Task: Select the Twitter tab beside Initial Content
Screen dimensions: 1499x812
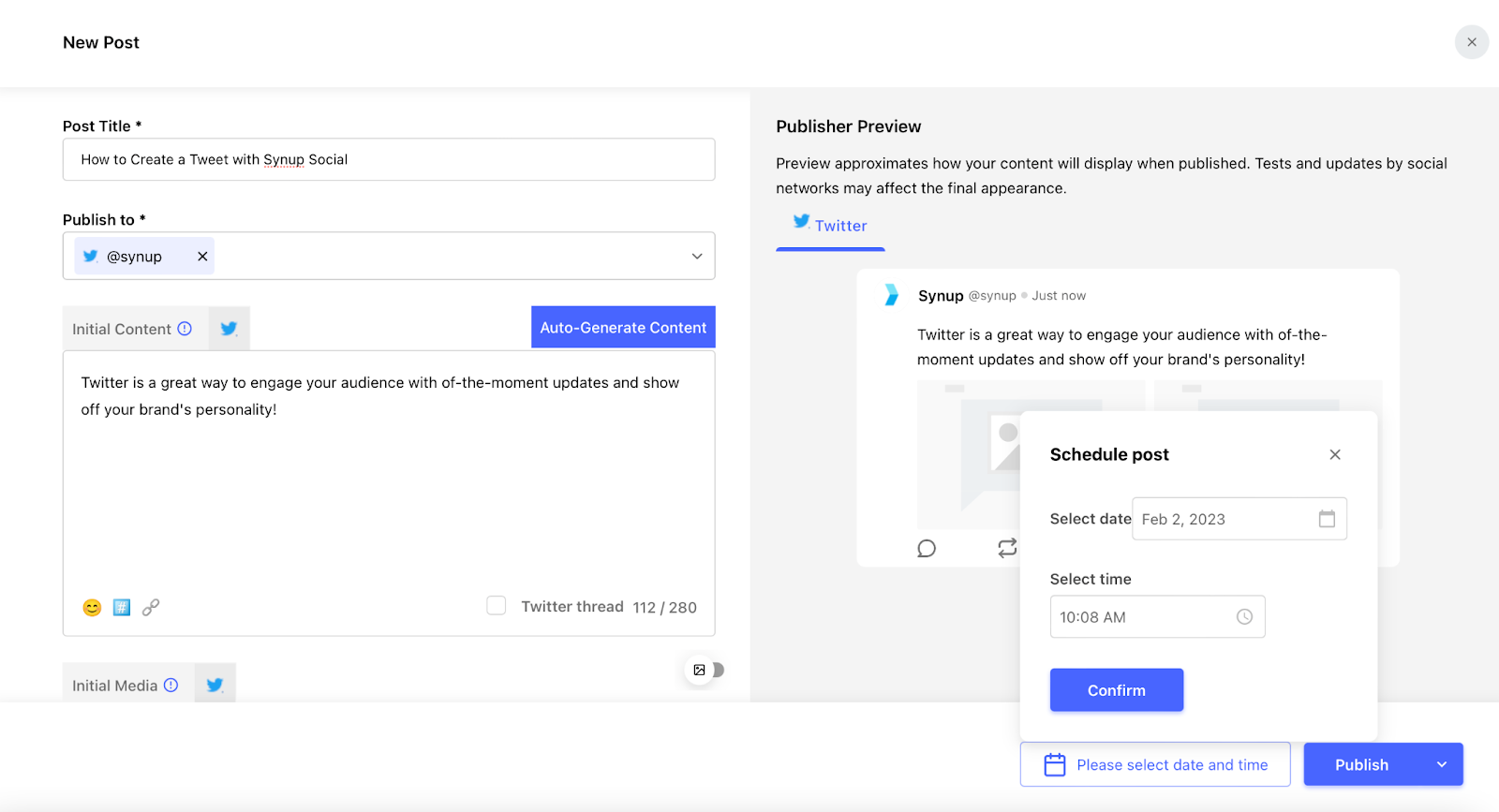Action: [x=229, y=329]
